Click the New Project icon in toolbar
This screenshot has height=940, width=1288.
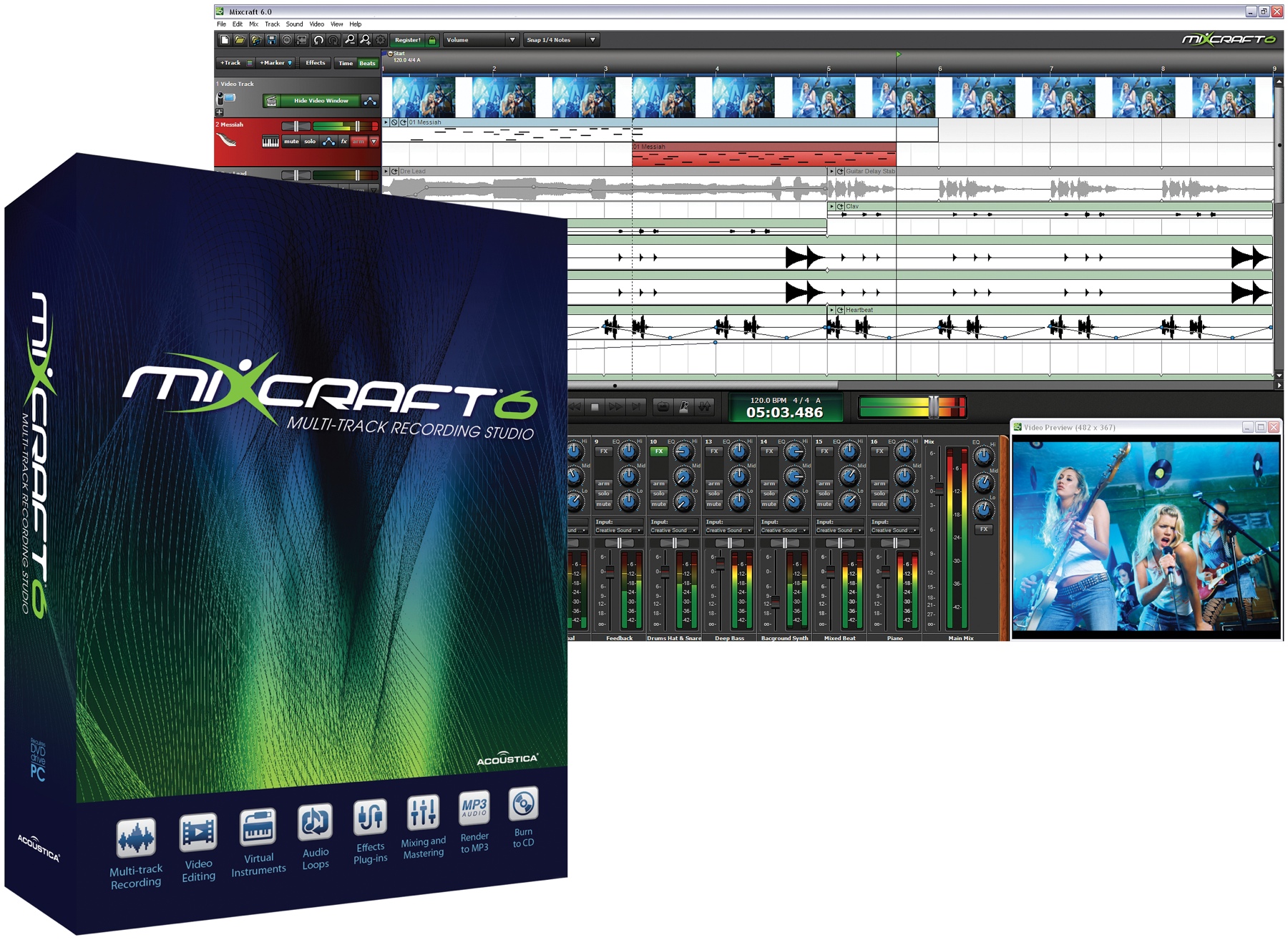225,40
